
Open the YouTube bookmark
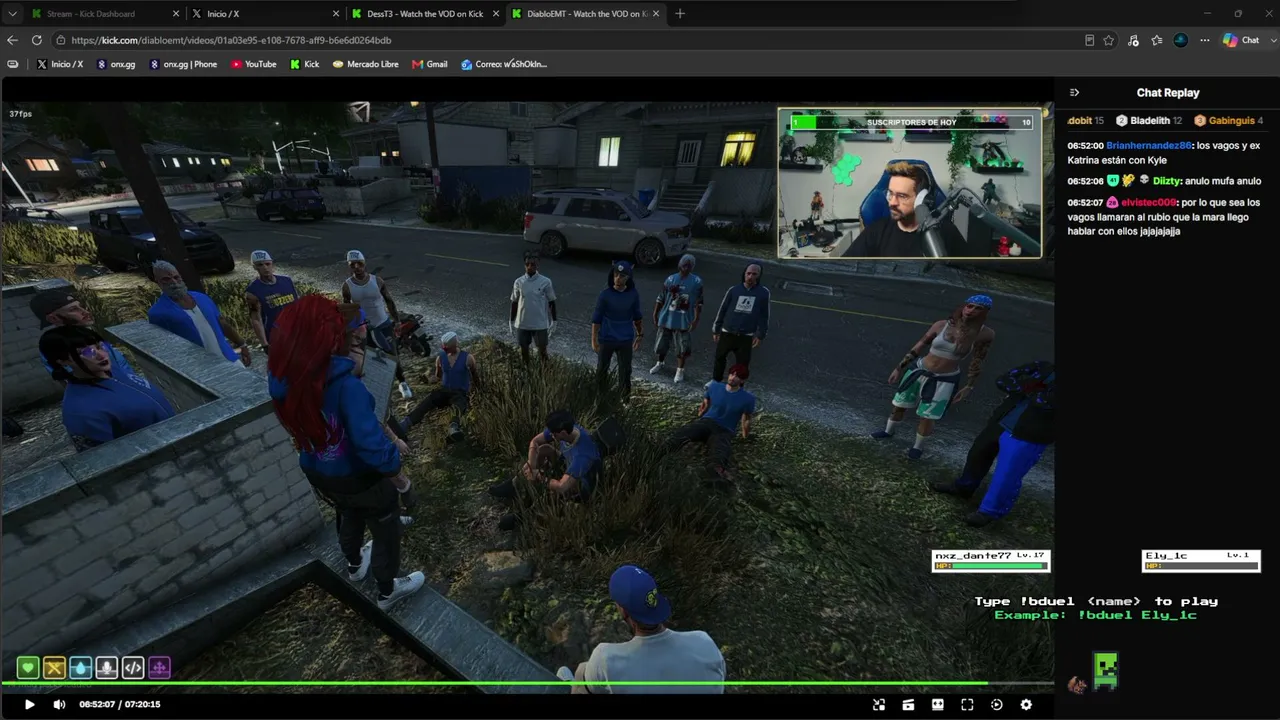pos(254,64)
